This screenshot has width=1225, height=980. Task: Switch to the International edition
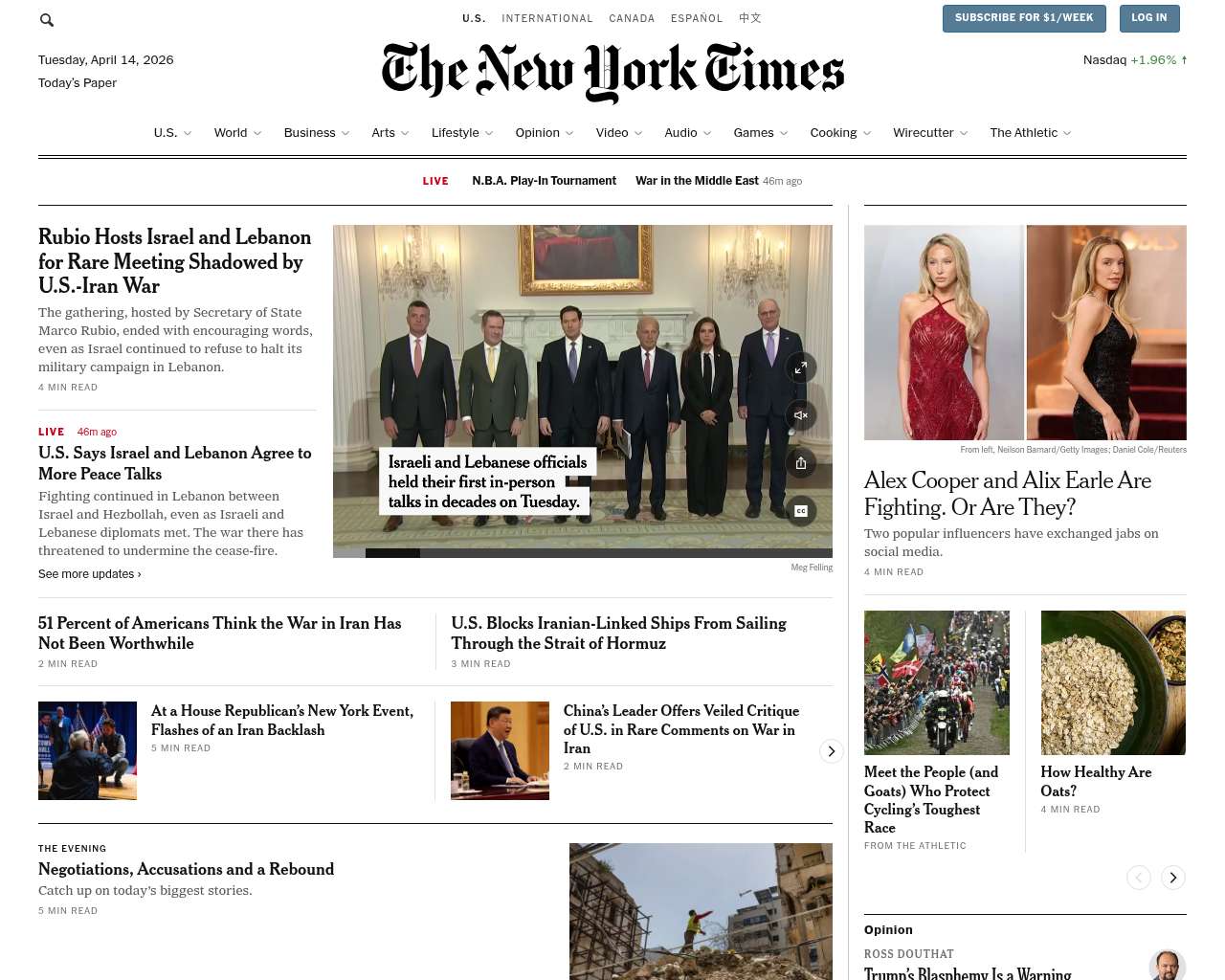(x=547, y=18)
